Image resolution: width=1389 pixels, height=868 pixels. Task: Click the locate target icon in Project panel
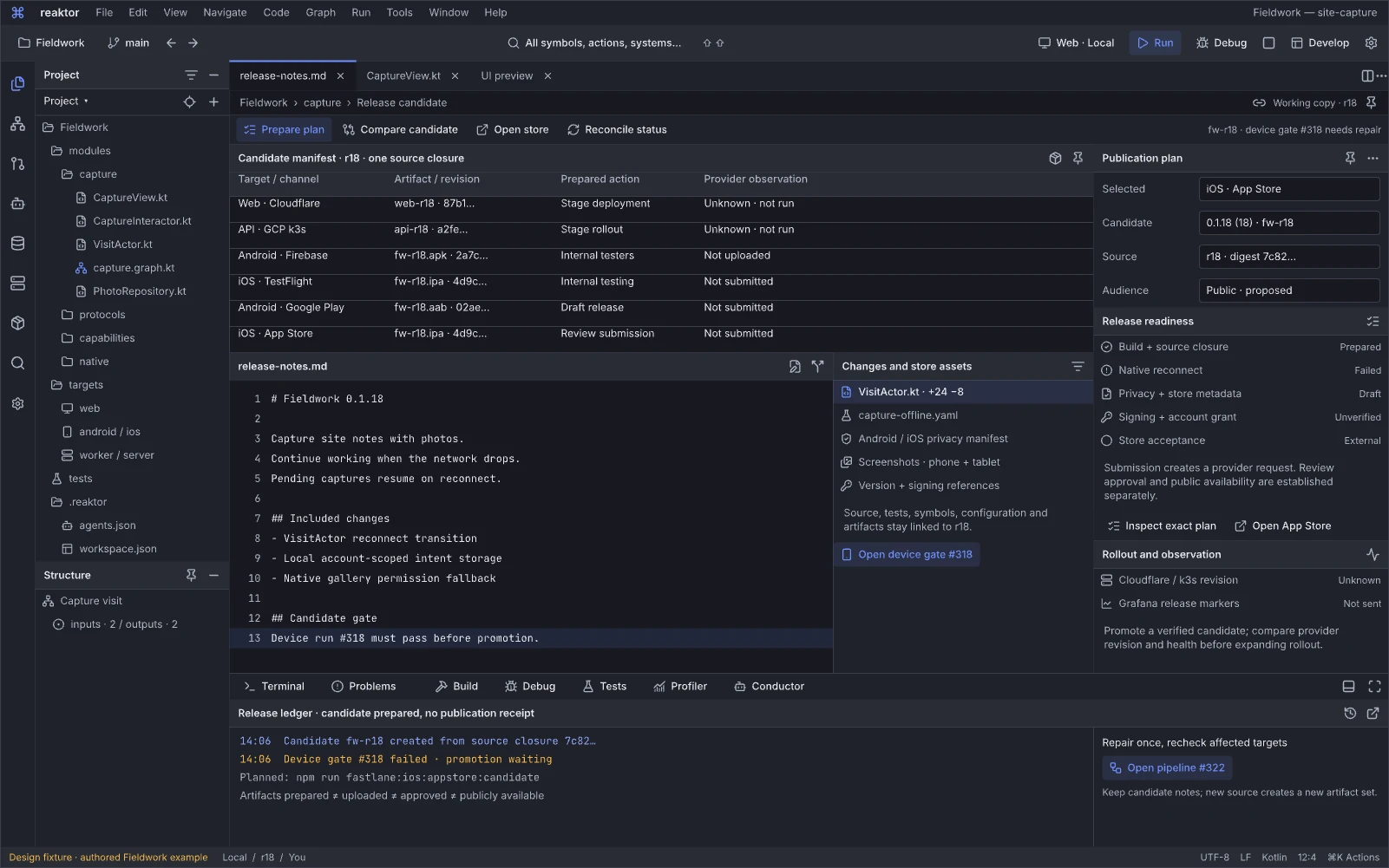click(x=189, y=101)
